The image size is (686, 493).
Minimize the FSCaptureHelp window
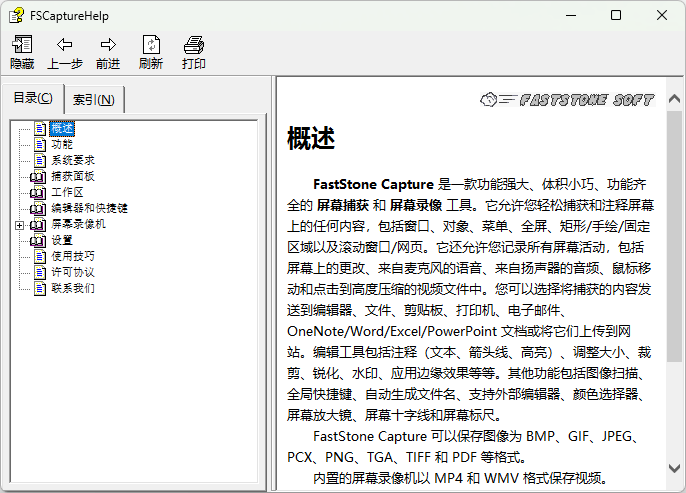coord(570,15)
